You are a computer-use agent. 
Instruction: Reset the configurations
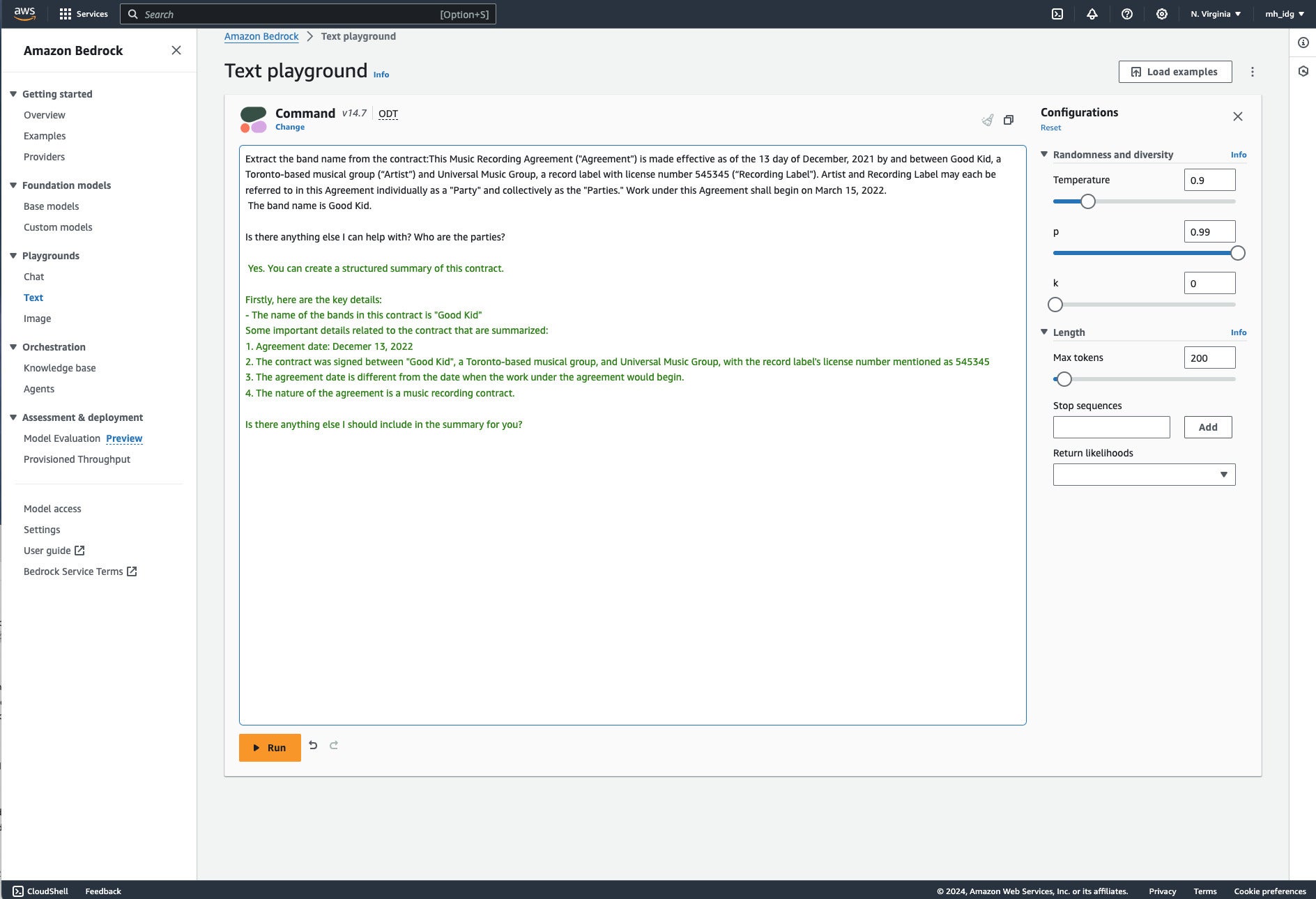(1050, 128)
